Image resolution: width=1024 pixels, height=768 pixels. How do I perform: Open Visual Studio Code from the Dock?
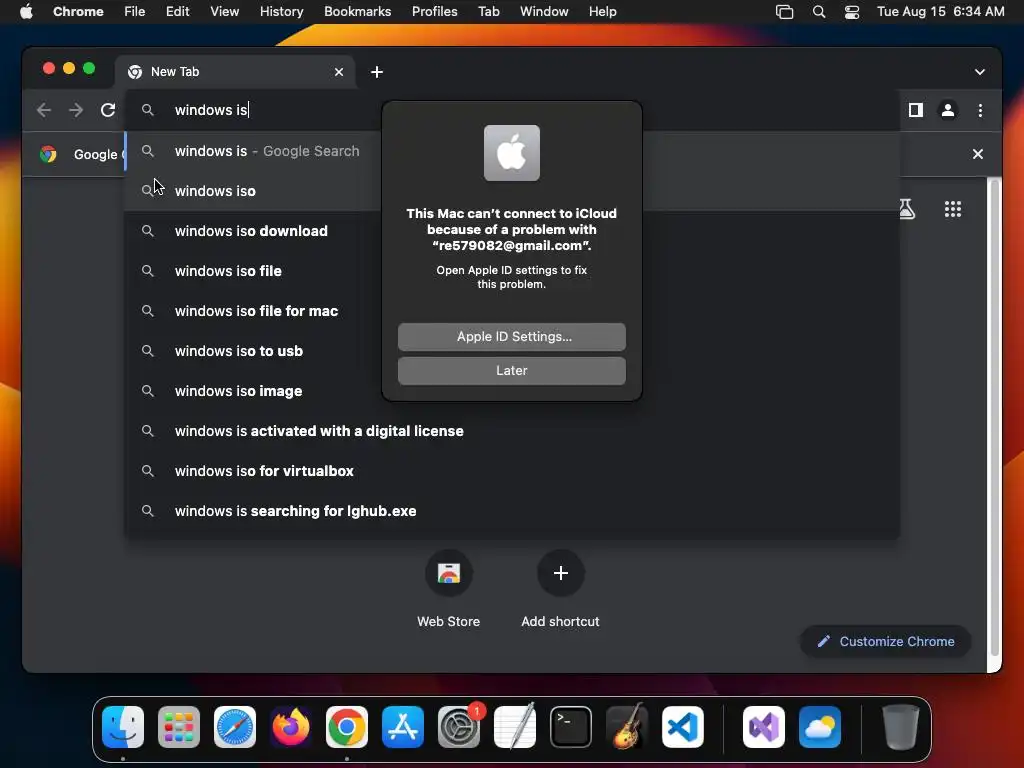[x=682, y=727]
